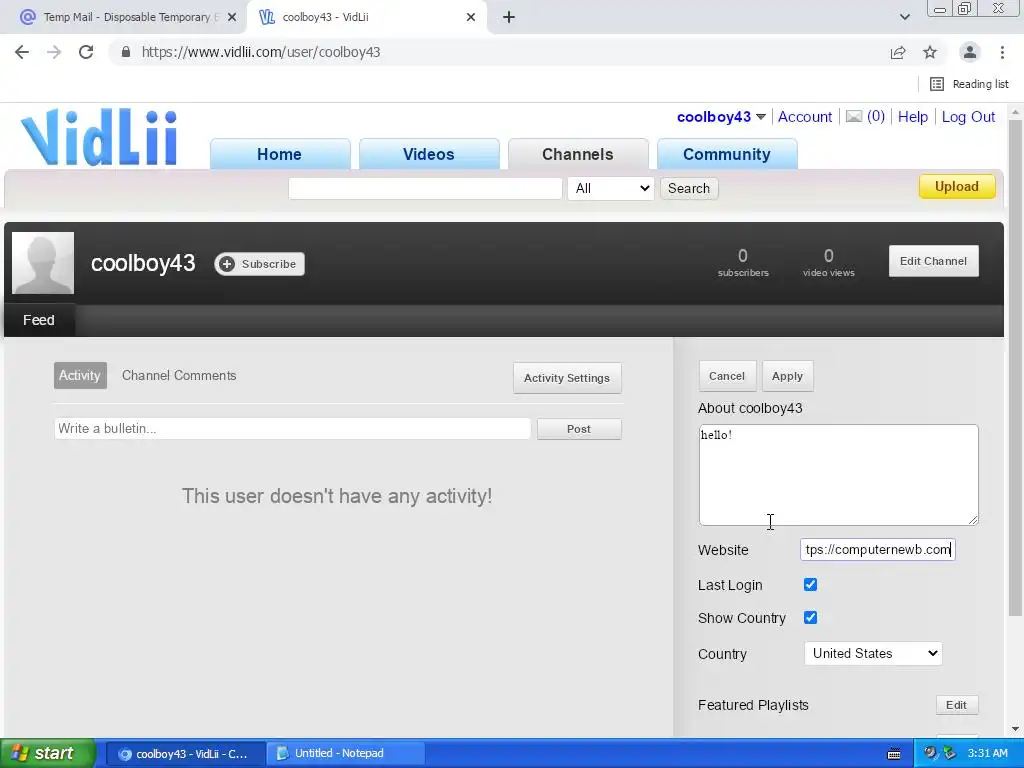Go to the Home tab
Screen dimensions: 1024x768
280,154
